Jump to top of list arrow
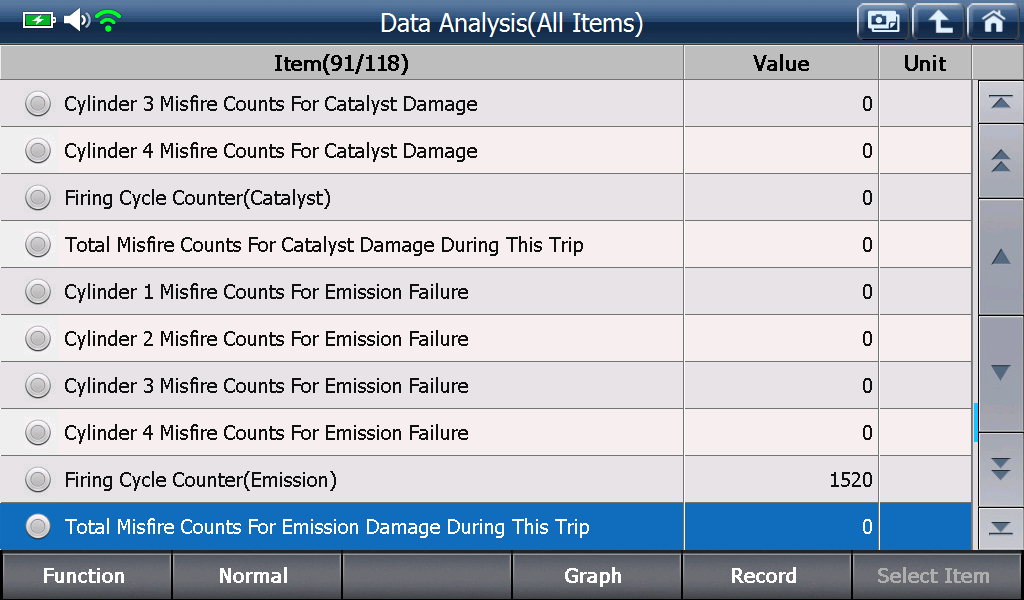This screenshot has height=600, width=1024. [x=1000, y=102]
